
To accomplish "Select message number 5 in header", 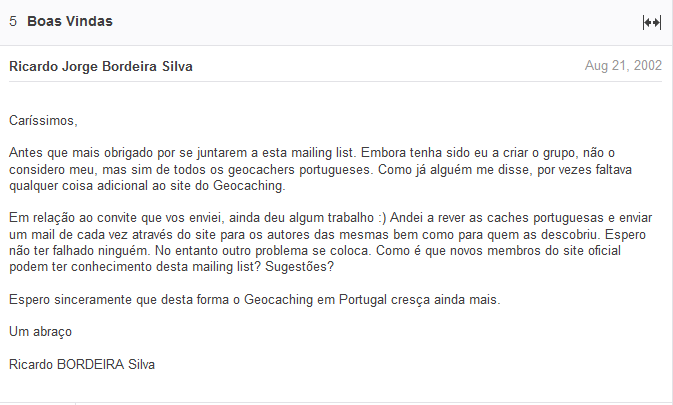I will point(13,21).
